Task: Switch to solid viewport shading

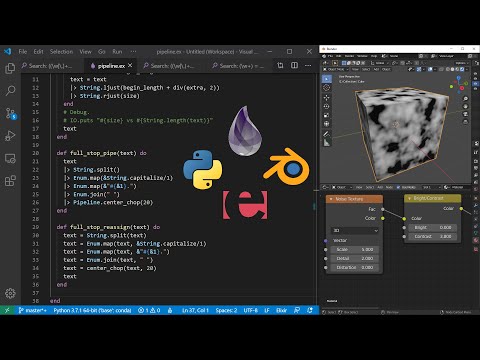Action: click(x=452, y=69)
